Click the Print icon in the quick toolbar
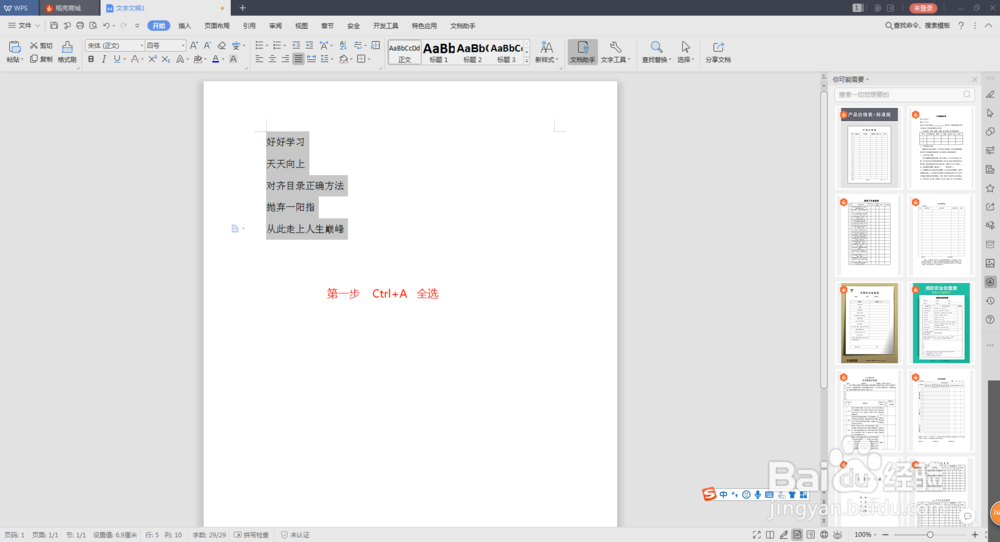The width and height of the screenshot is (1000, 542). coord(80,26)
